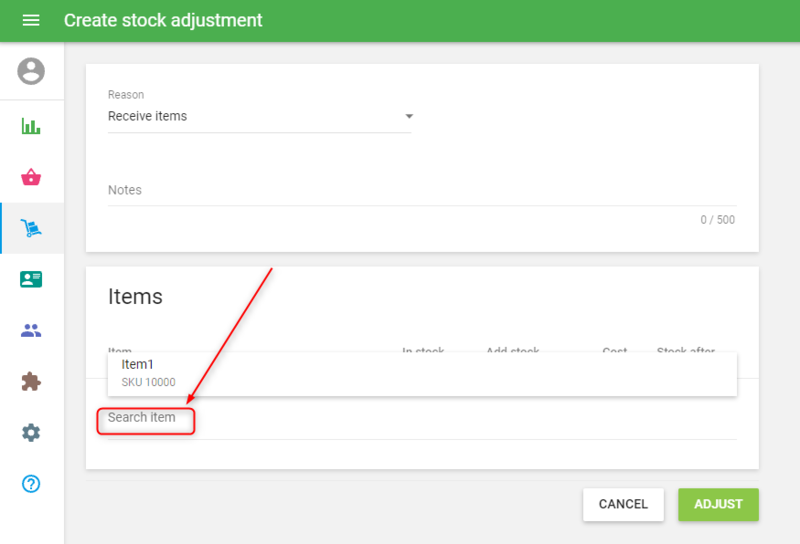Open the Reports bar chart icon
This screenshot has height=544, width=800.
31,126
